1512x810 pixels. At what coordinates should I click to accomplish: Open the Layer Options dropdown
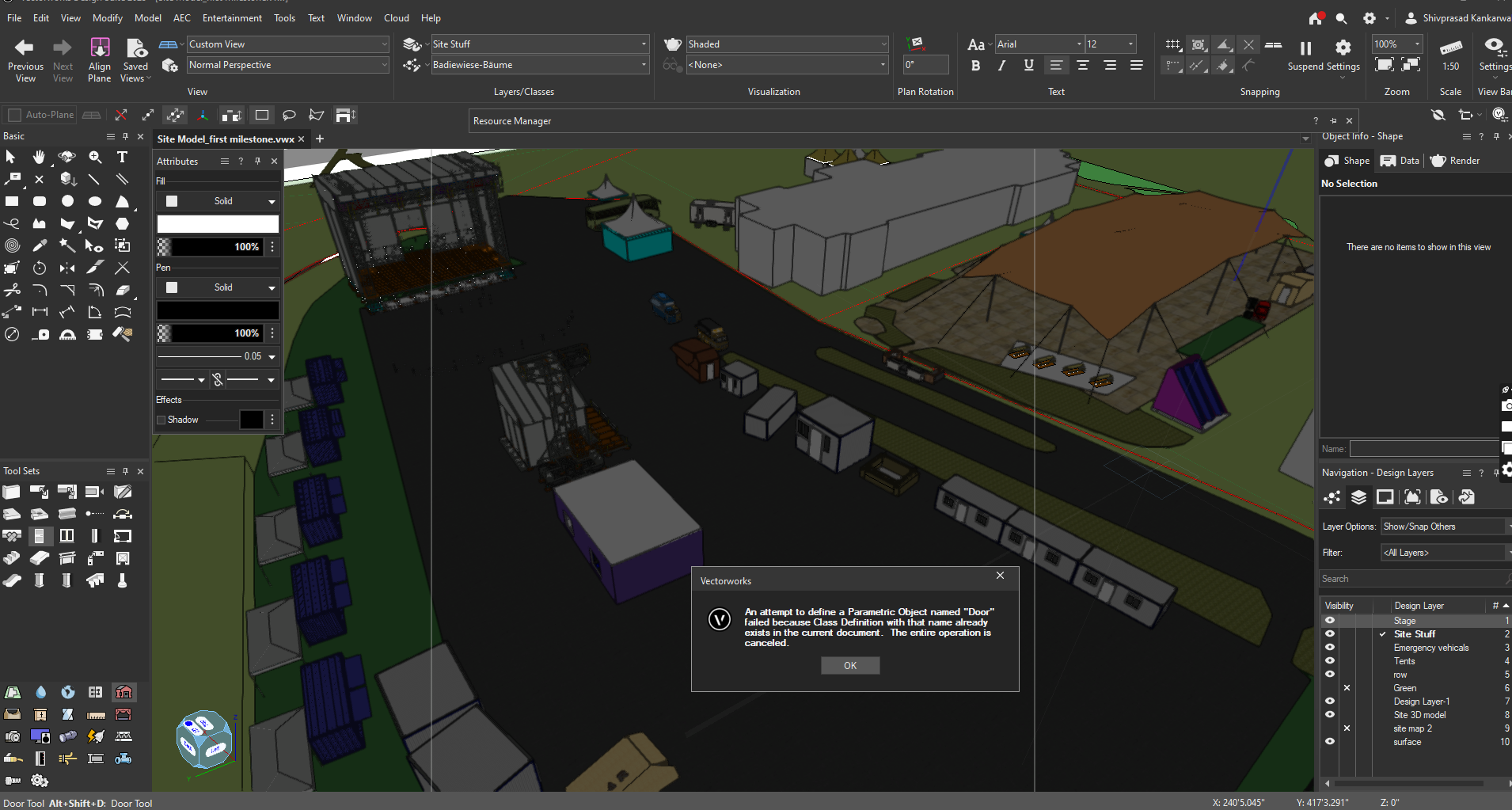[x=1444, y=526]
